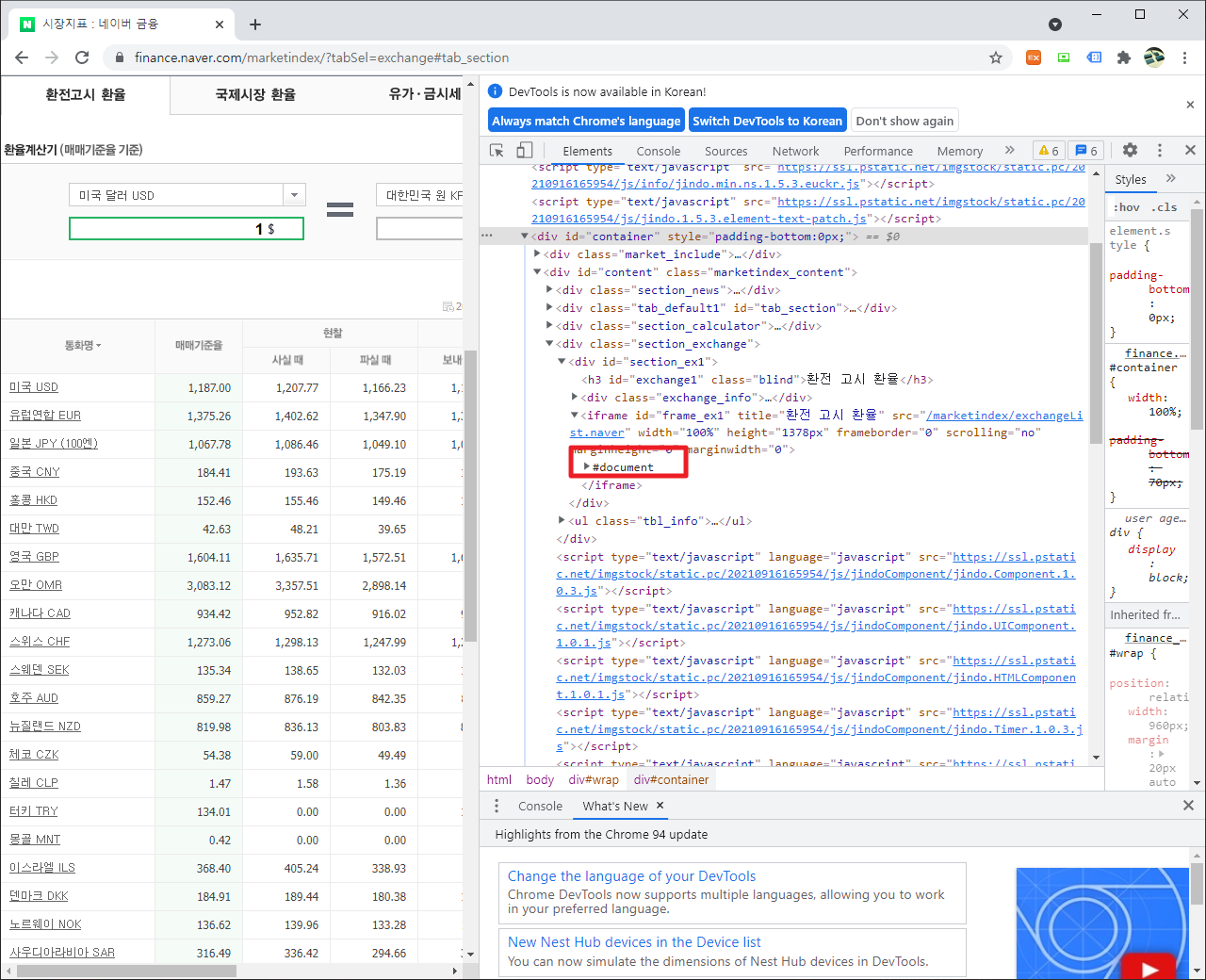Open Chrome extensions puzzle icon

[1123, 57]
